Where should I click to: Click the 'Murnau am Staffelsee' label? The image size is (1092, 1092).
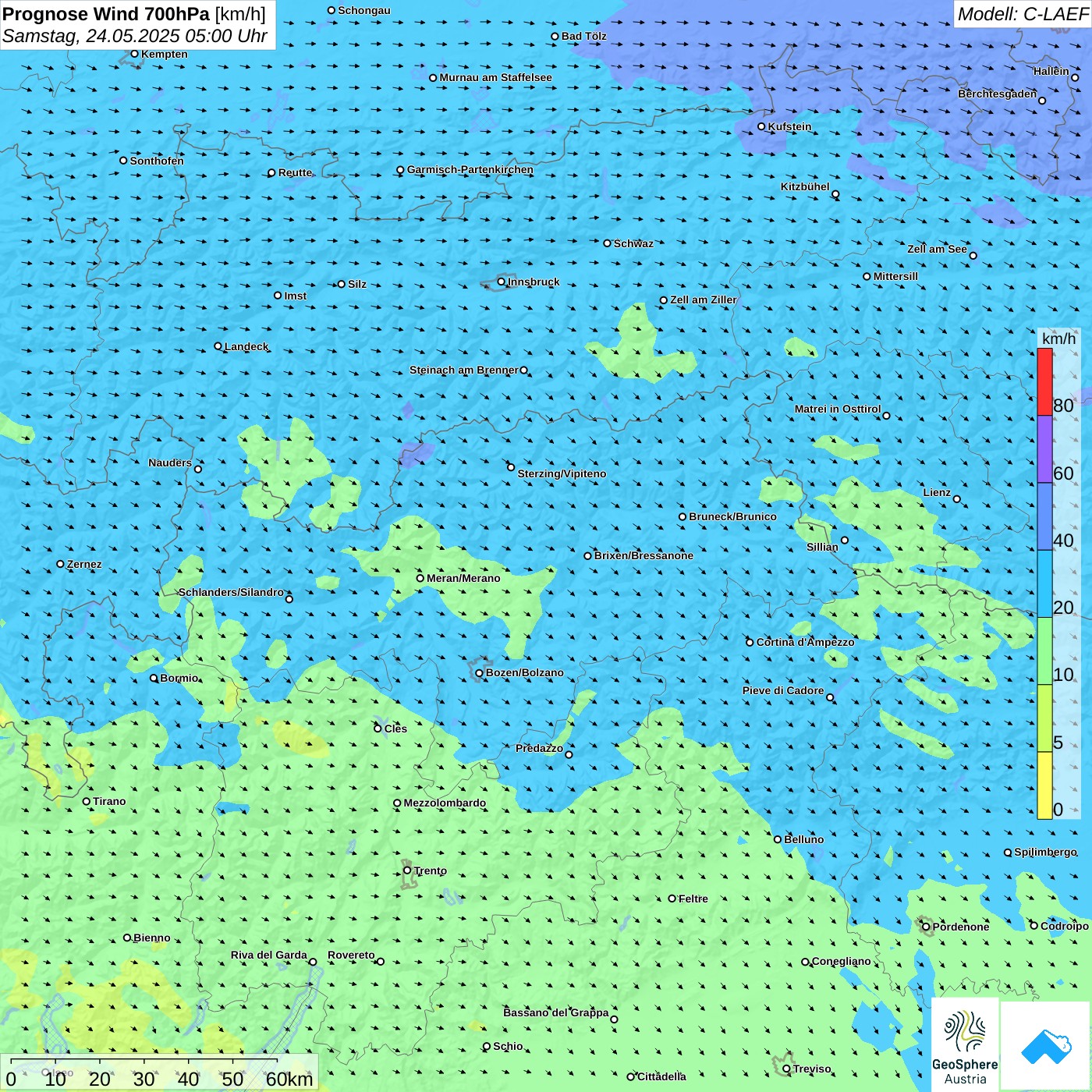[x=495, y=77]
